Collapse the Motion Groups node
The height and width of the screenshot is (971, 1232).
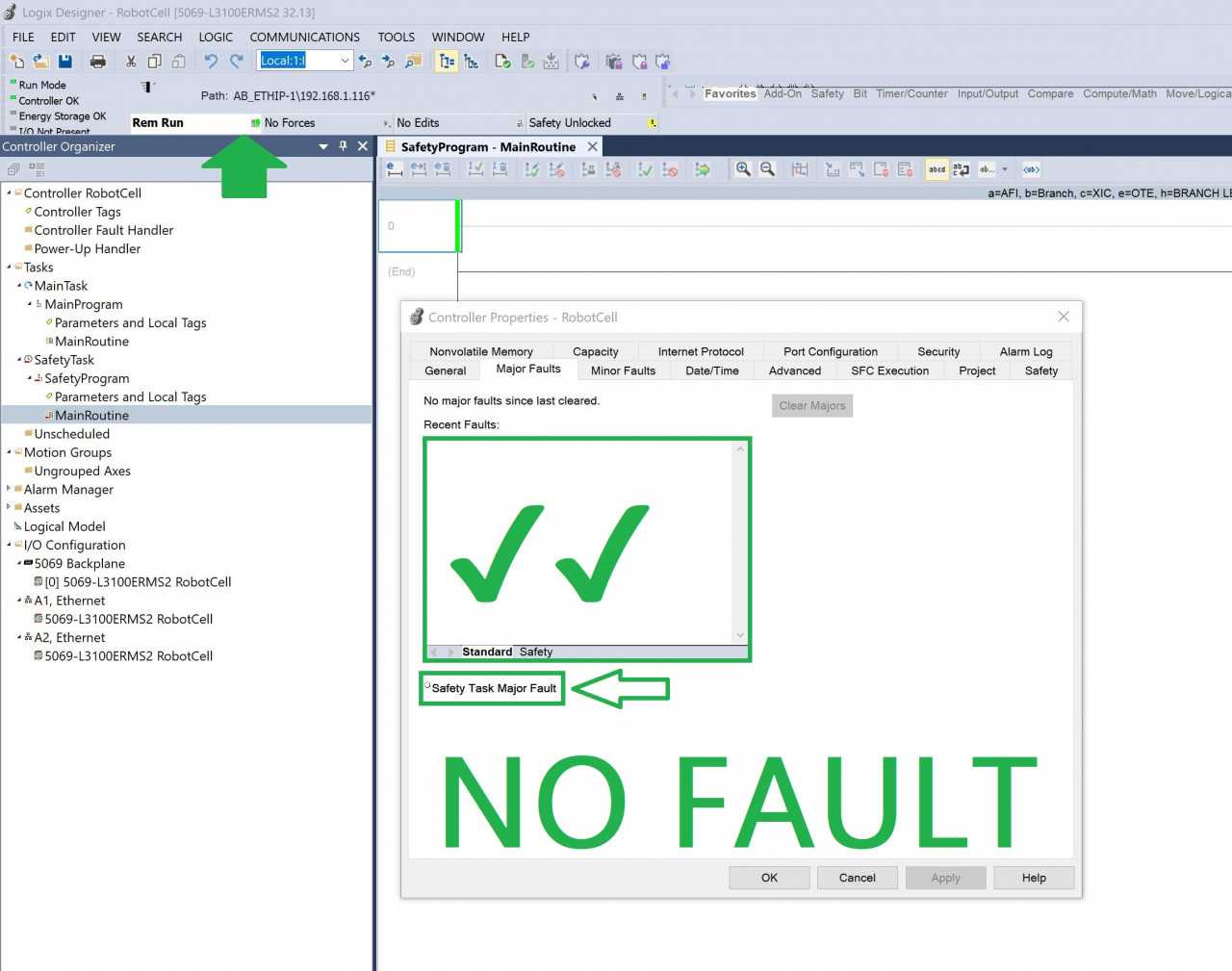[x=9, y=452]
